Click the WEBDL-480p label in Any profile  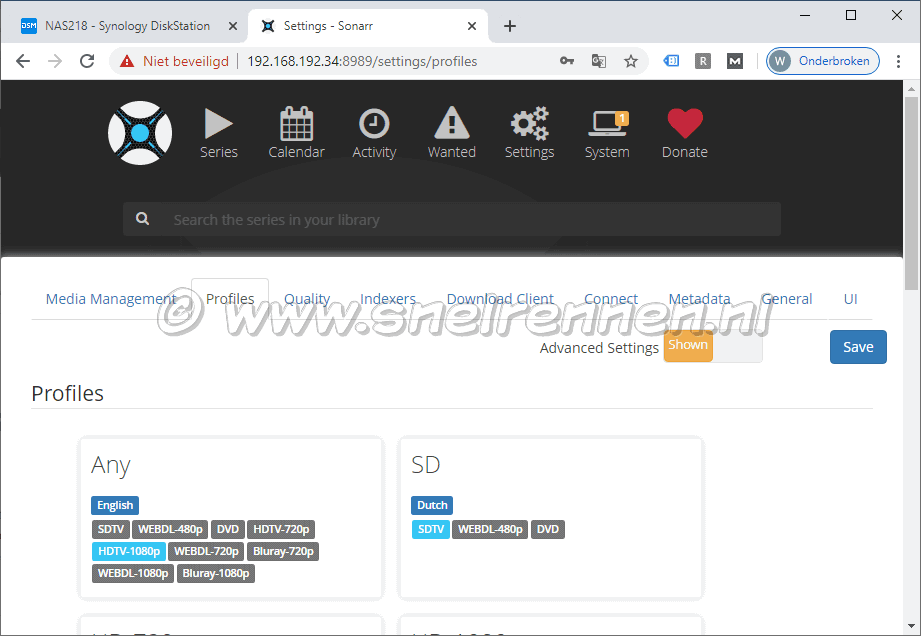[170, 529]
